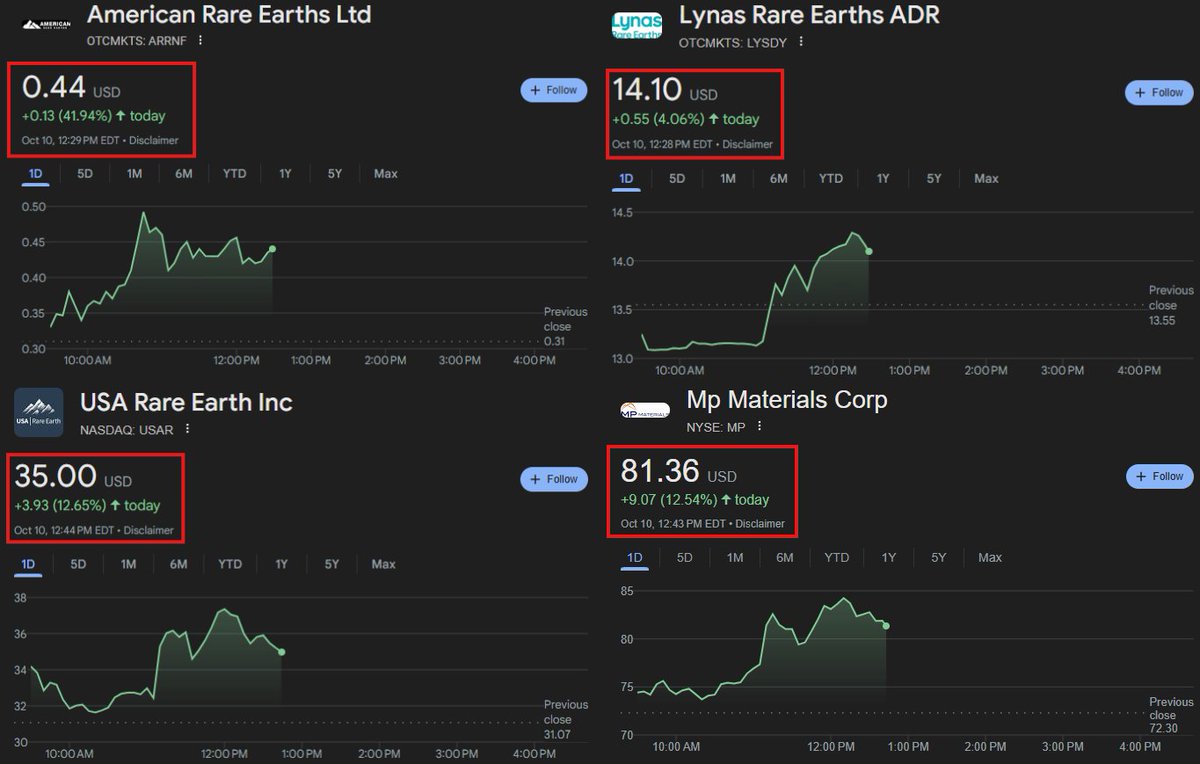Select 5D tab on American Rare Earths chart
This screenshot has width=1200, height=764.
[85, 174]
